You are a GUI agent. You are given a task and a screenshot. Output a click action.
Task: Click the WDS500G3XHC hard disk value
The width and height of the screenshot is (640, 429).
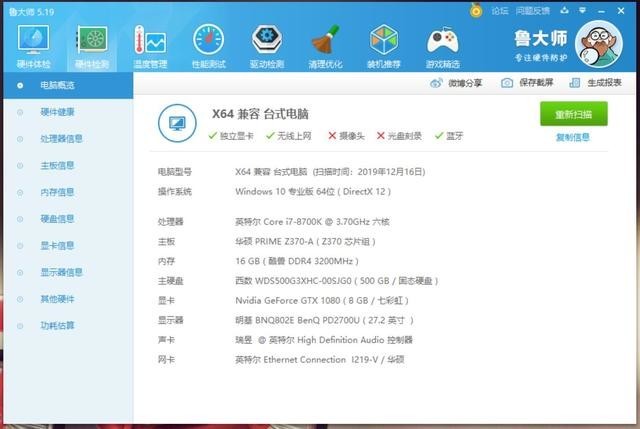(337, 281)
